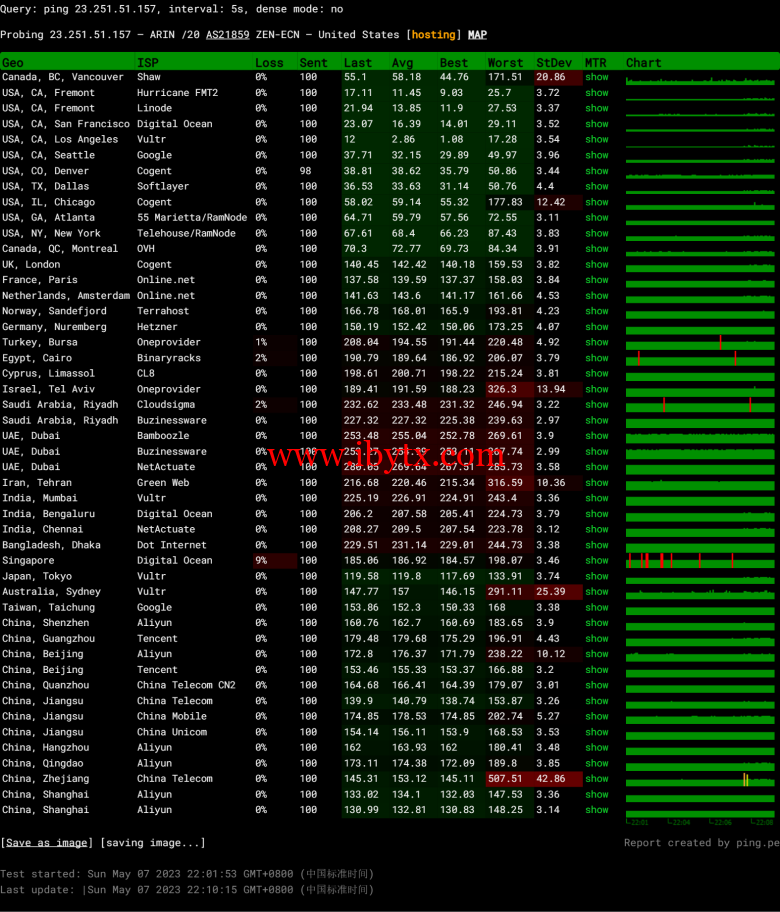Show MTR for Australia, Sydney

tap(597, 592)
